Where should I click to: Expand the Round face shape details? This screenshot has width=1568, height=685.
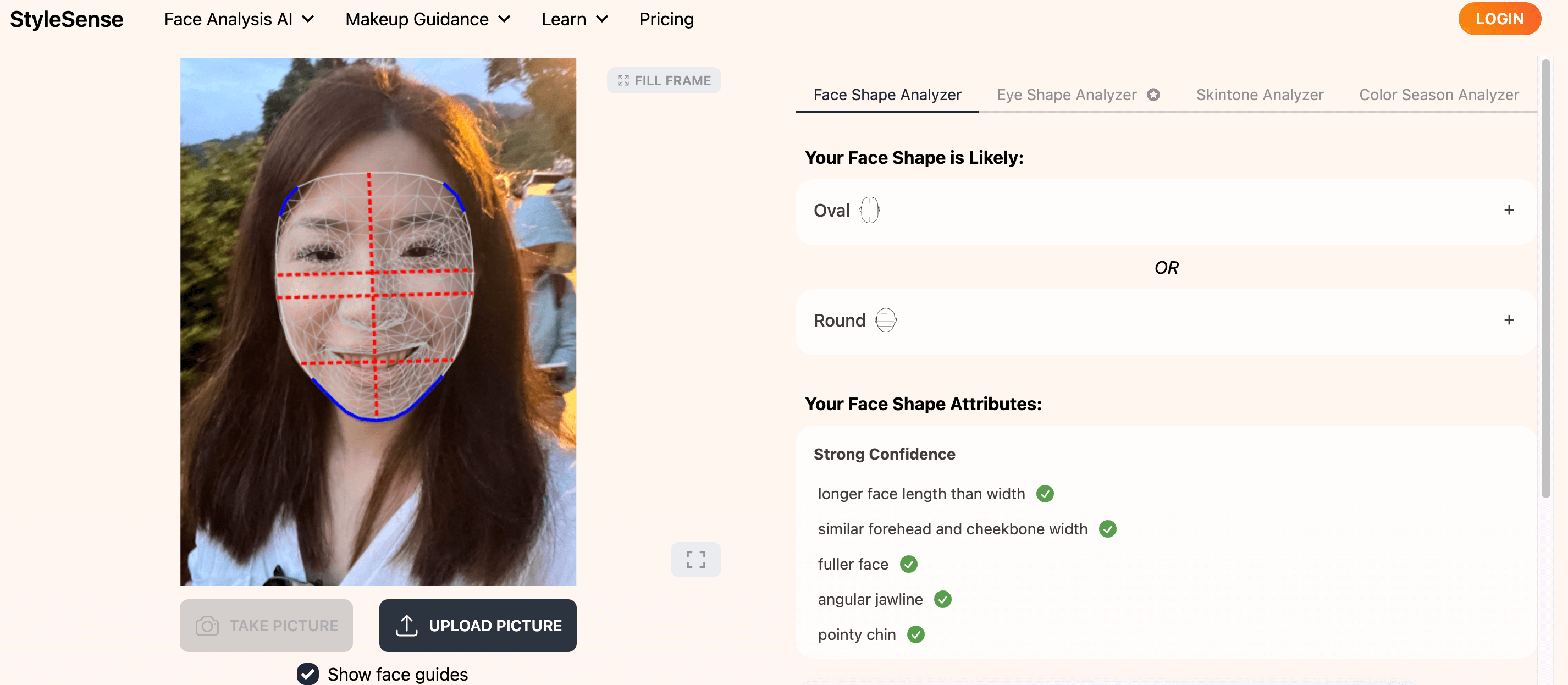[1509, 319]
